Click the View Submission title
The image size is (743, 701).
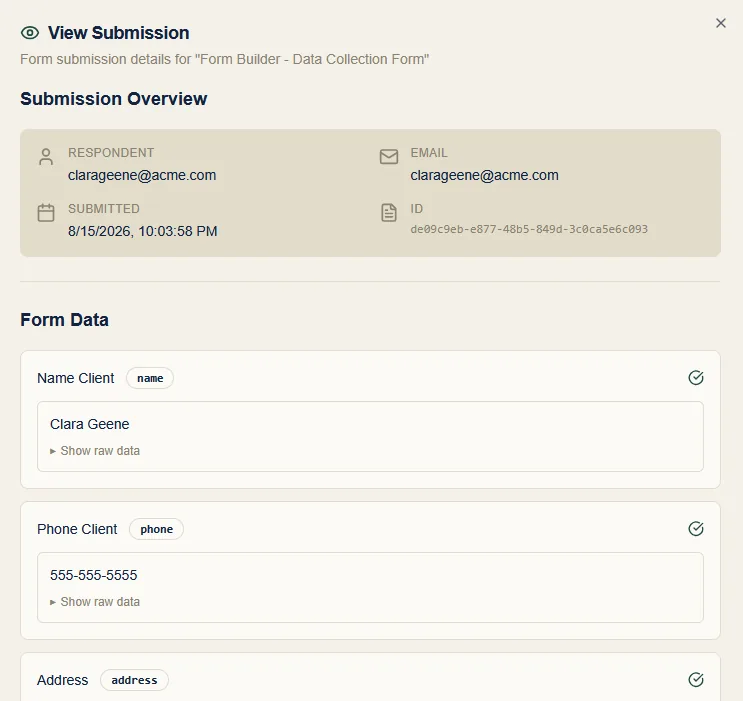[118, 33]
